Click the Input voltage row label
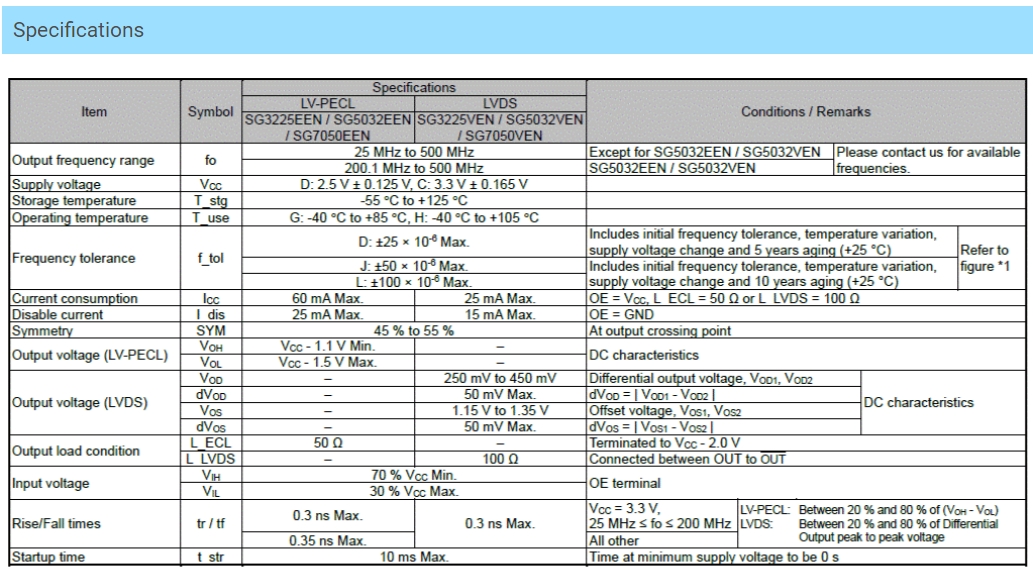 [x=50, y=483]
